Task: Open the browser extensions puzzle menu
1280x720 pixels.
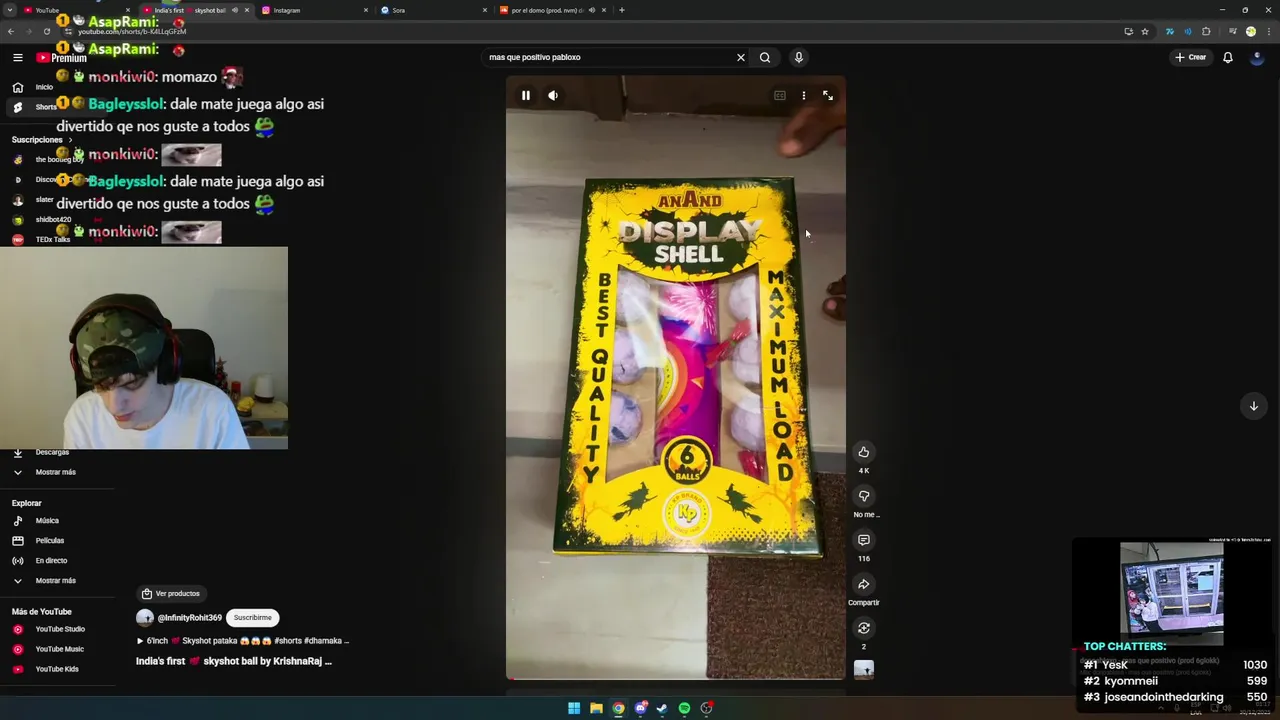Action: click(x=1207, y=31)
